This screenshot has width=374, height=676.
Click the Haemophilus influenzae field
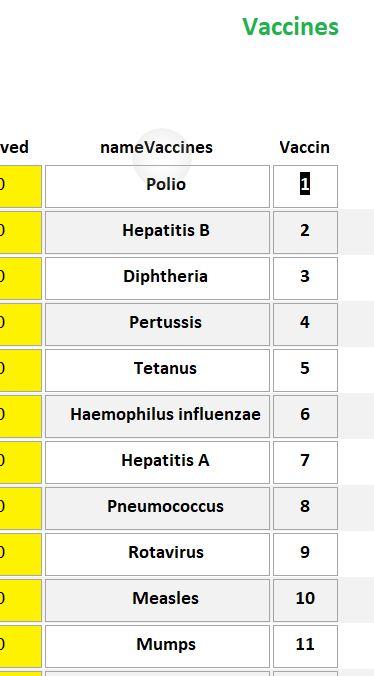click(157, 416)
